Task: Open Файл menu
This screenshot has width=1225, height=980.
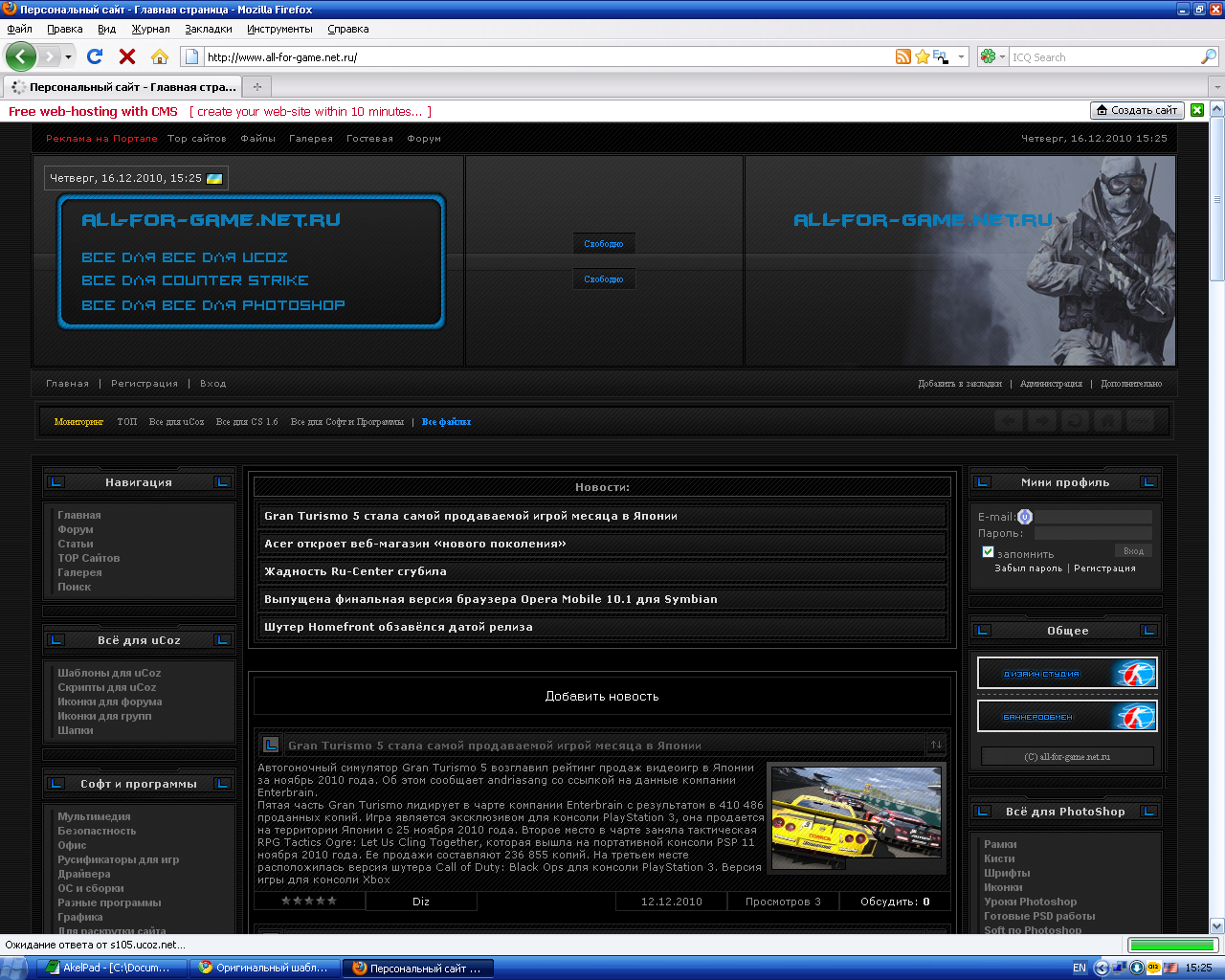Action: tap(19, 29)
